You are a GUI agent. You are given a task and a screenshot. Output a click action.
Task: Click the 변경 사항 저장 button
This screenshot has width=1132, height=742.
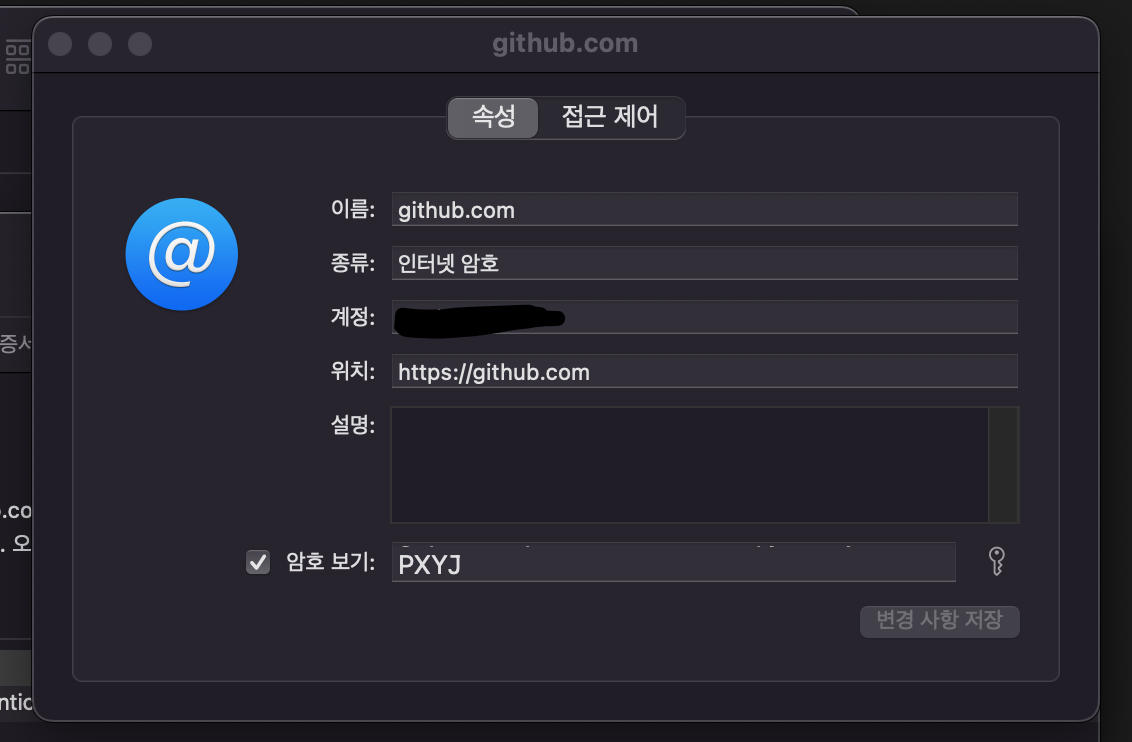[x=939, y=621]
